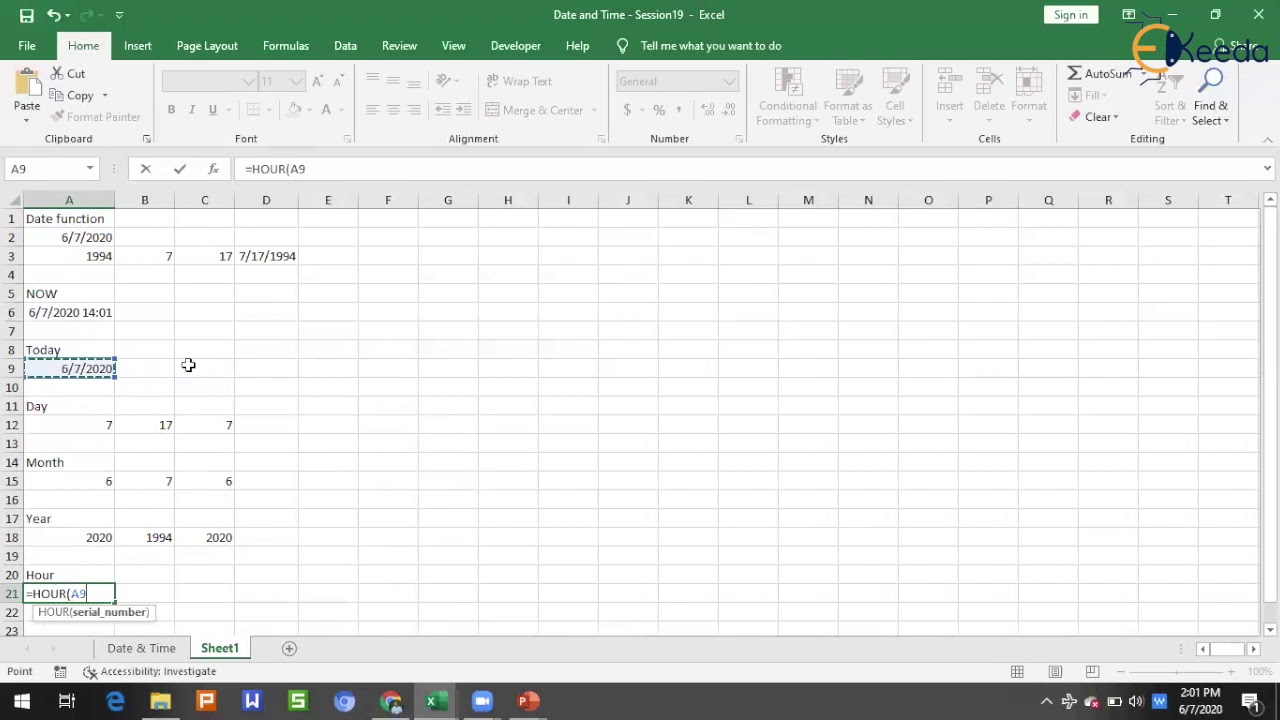Click the Sign in button
Image resolution: width=1280 pixels, height=720 pixels.
[x=1070, y=15]
